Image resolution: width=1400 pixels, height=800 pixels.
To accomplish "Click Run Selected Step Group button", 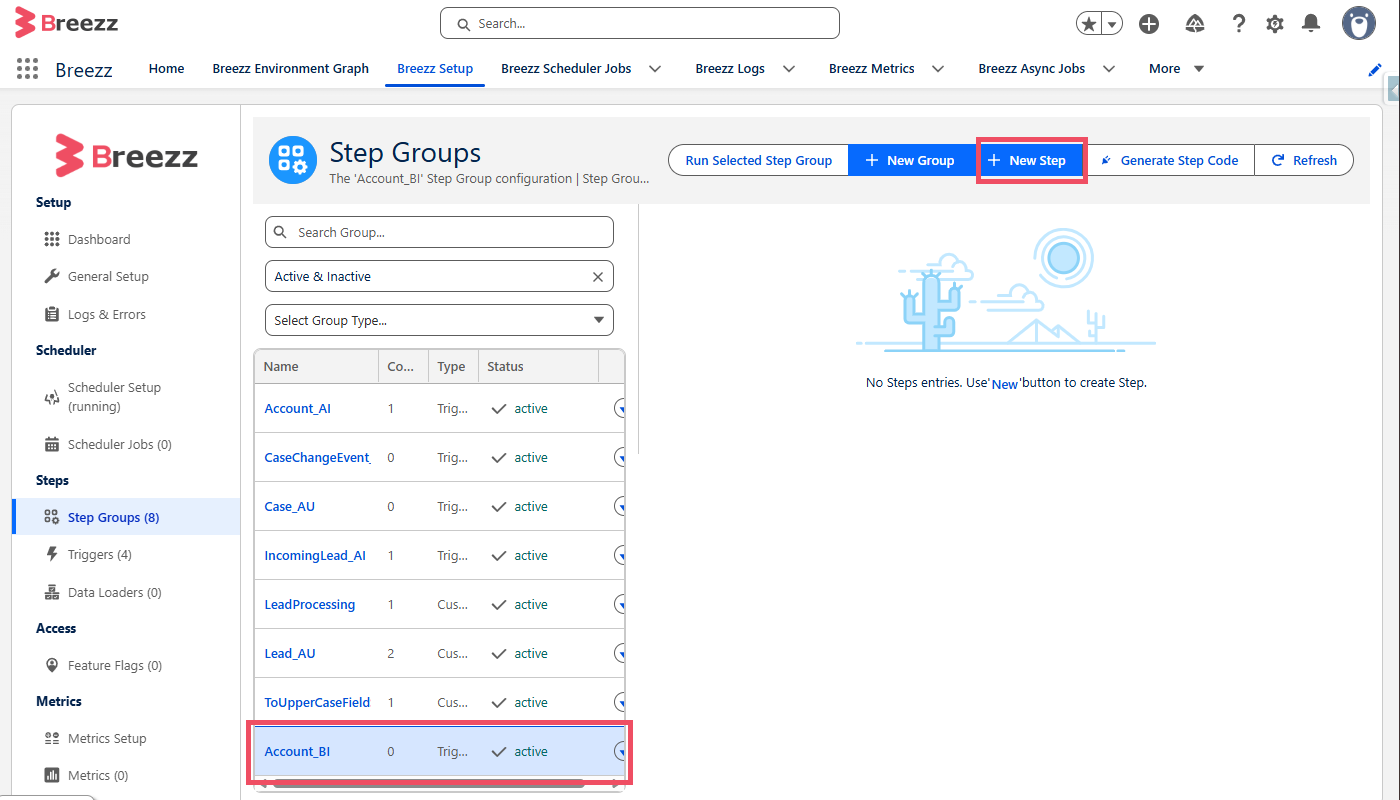I will tap(758, 160).
